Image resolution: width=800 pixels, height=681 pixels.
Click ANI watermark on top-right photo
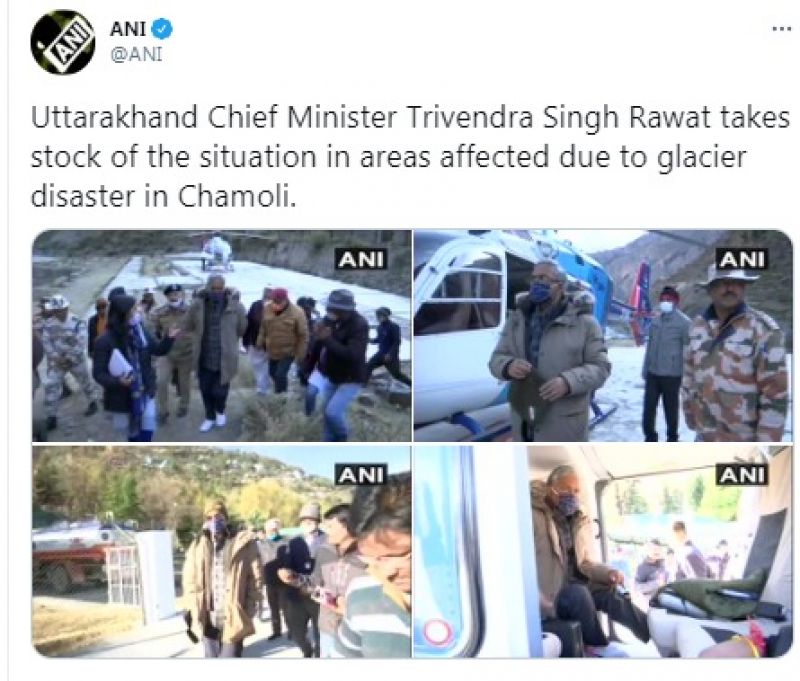[742, 259]
